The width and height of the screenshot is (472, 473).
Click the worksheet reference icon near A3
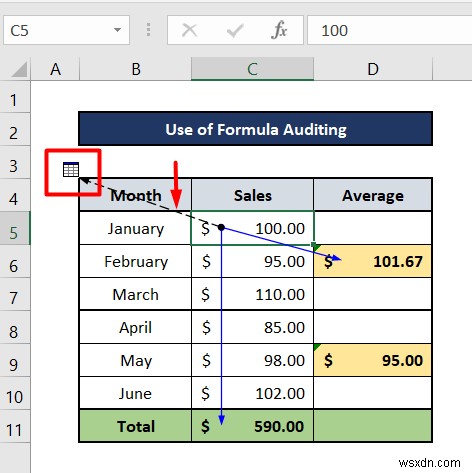(71, 169)
